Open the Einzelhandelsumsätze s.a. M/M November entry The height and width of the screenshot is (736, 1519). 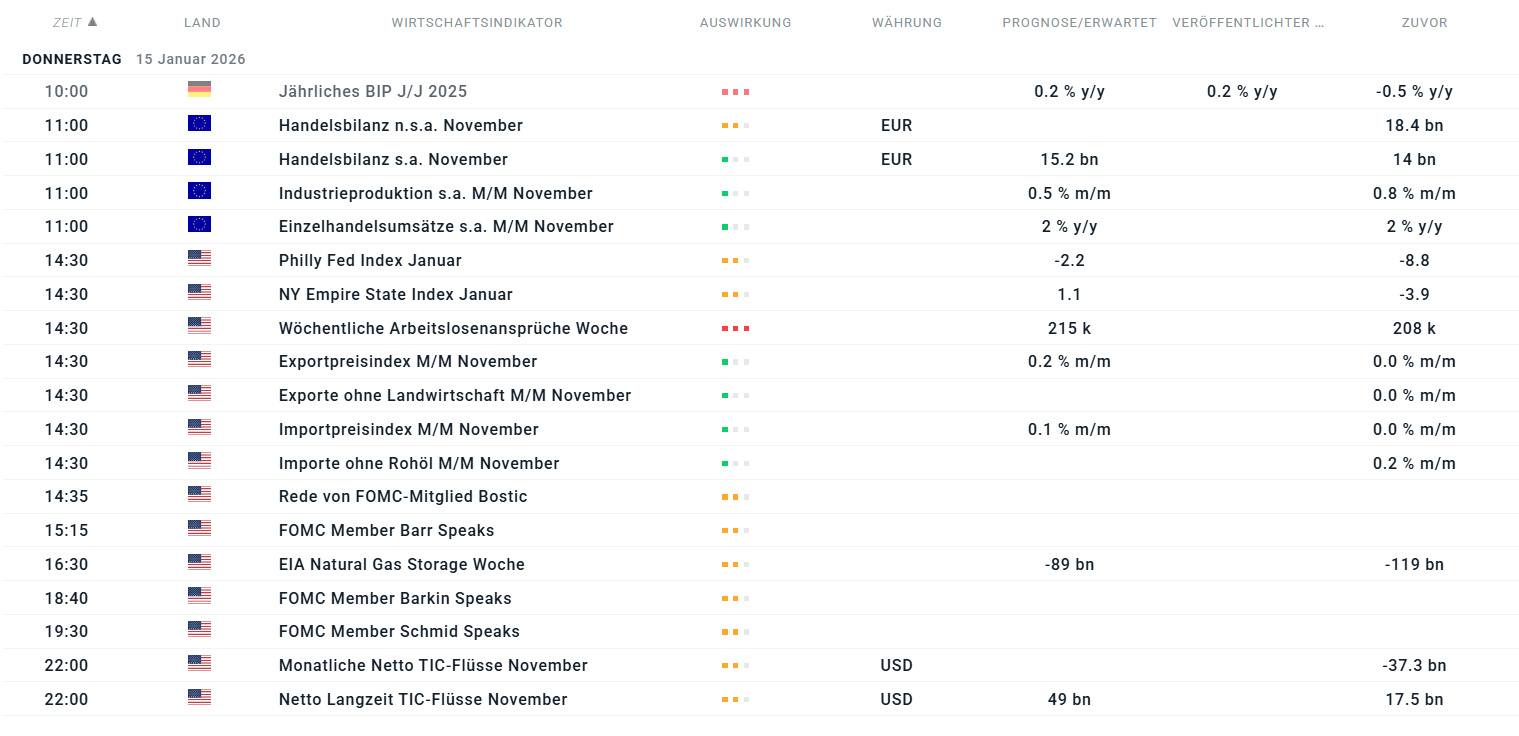tap(446, 227)
